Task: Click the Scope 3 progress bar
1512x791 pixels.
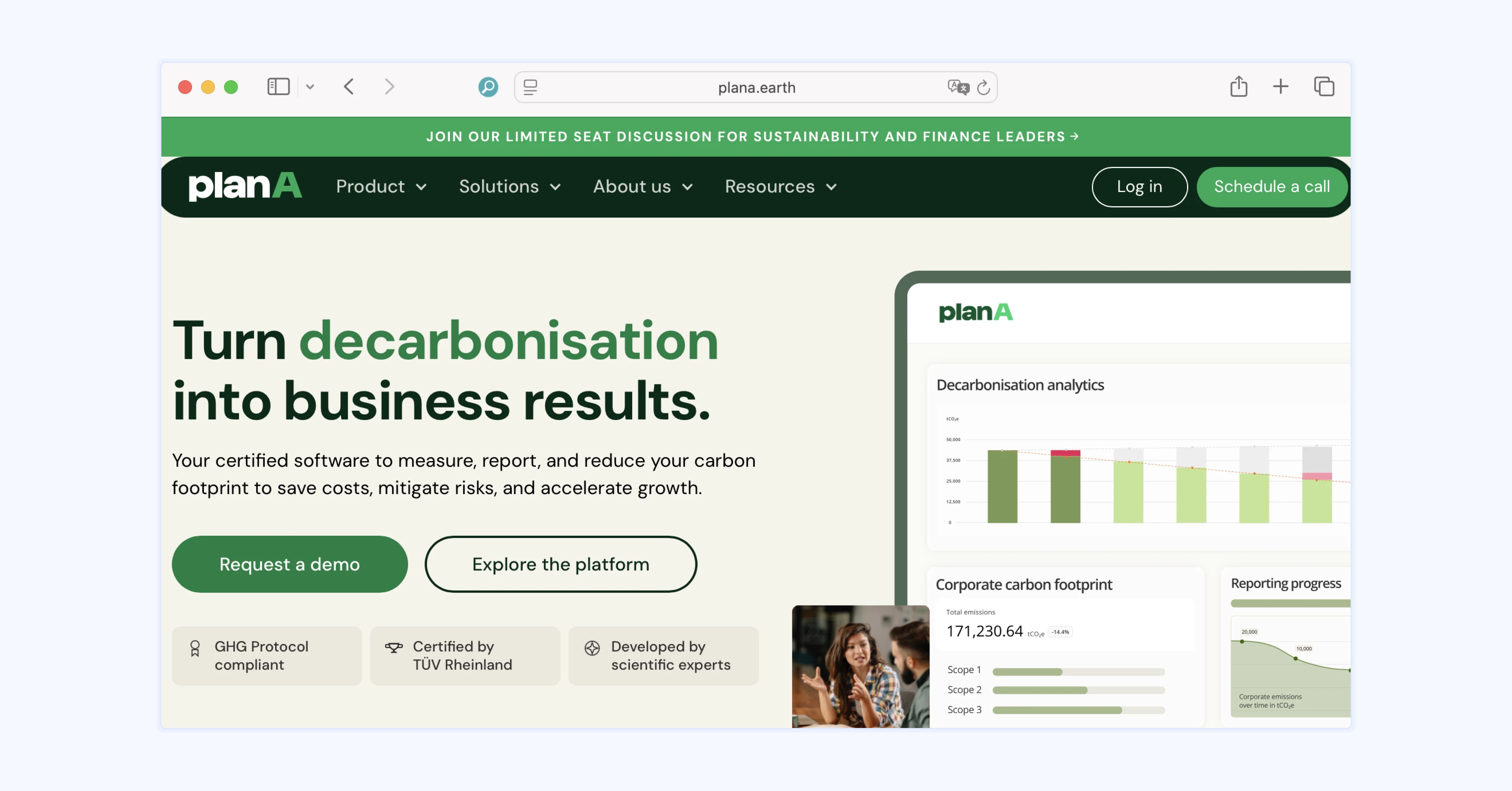Action: click(1078, 710)
